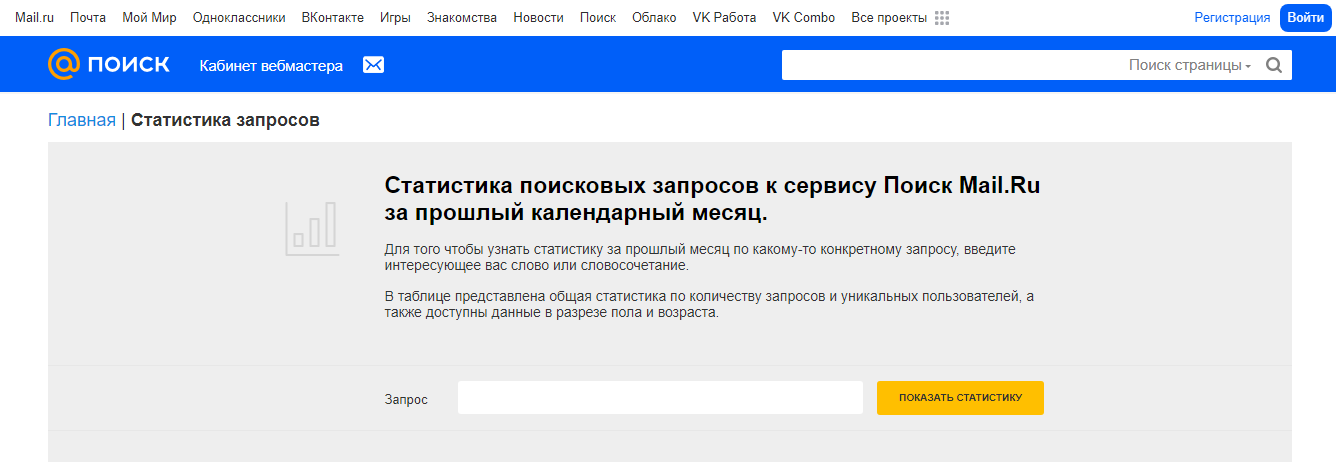
Task: Open Поиск in the top navigation
Action: tap(598, 18)
